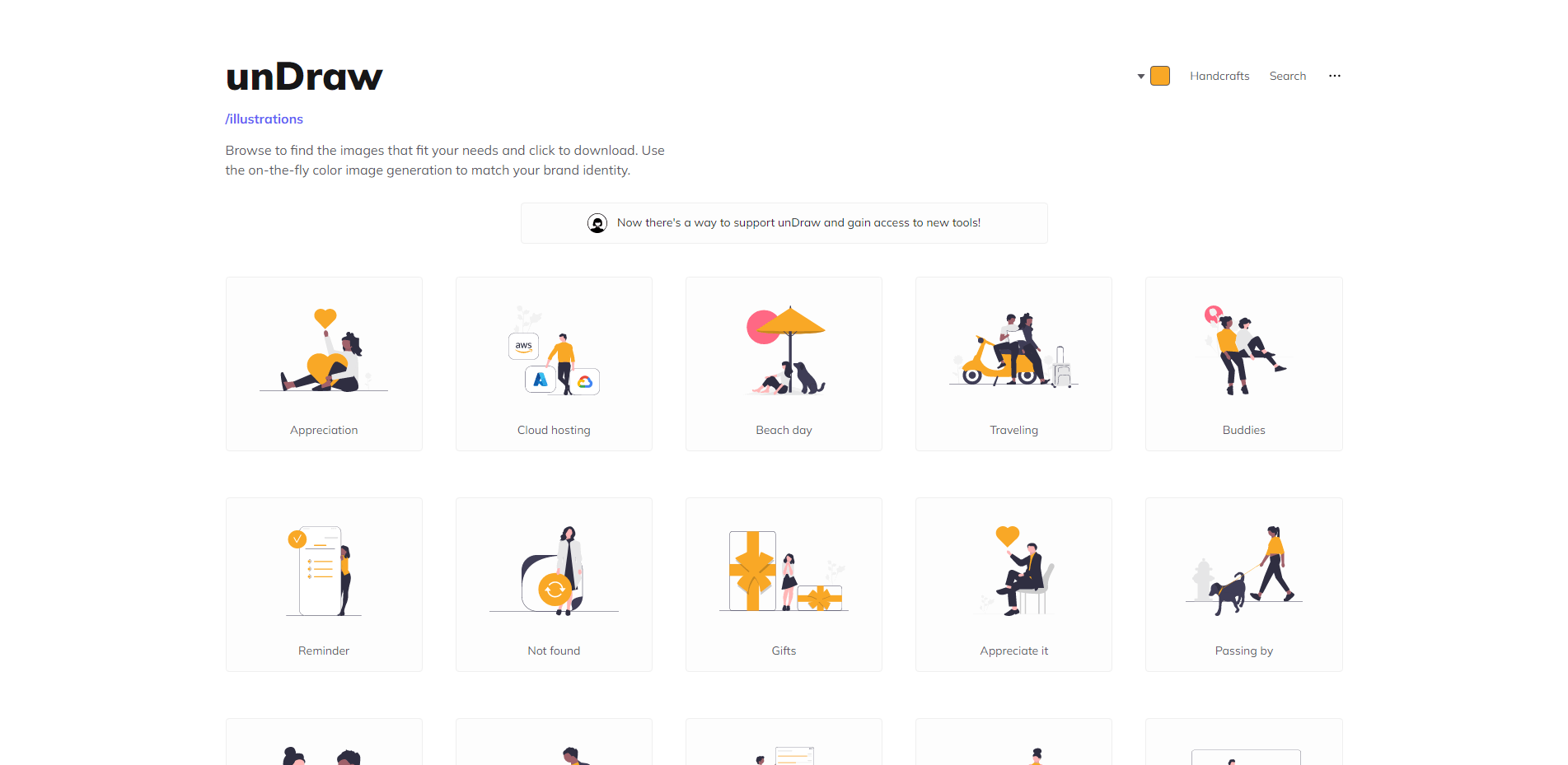The image size is (1568, 765).
Task: Expand the color picker dropdown arrow
Action: pos(1141,77)
